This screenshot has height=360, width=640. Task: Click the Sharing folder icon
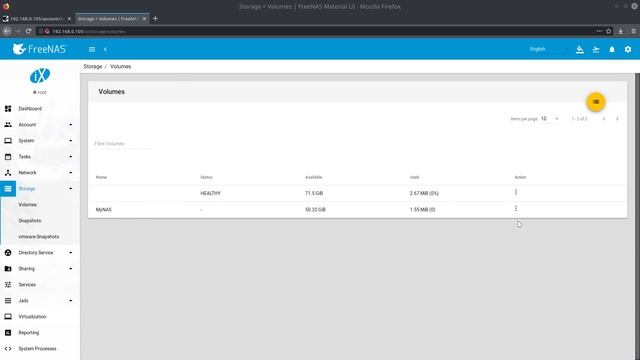8,269
